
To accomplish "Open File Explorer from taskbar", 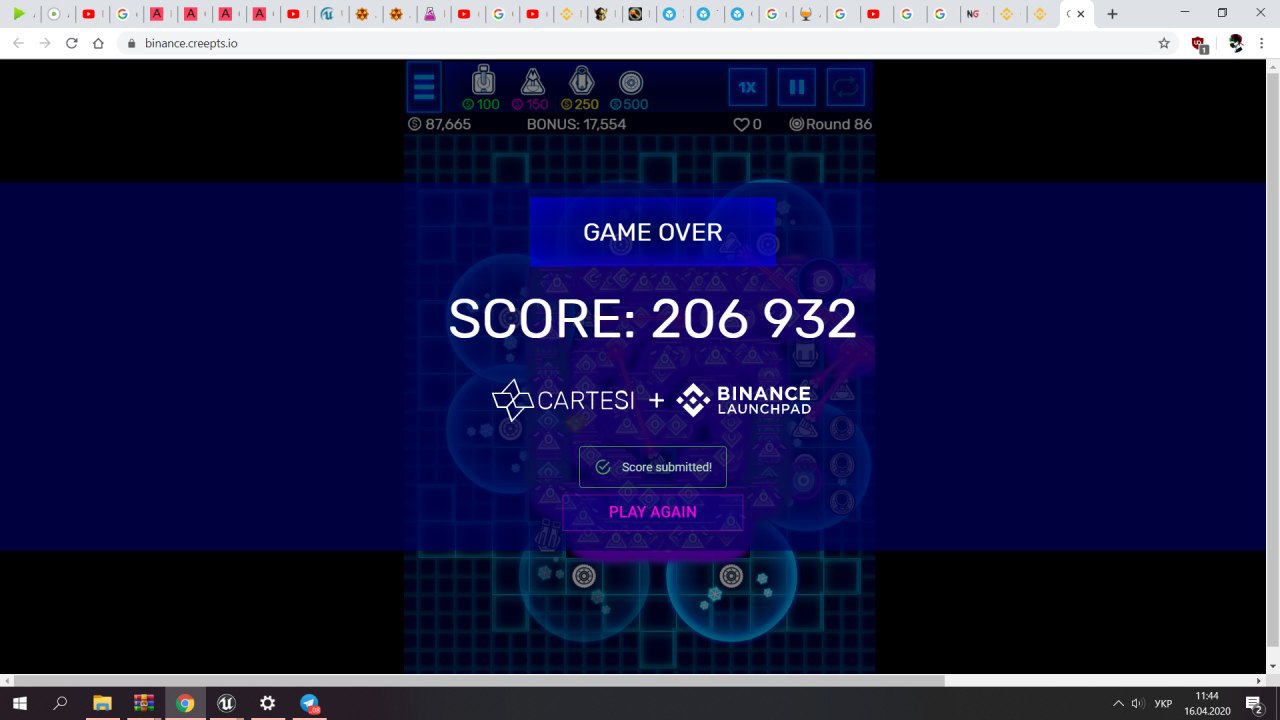I will (102, 703).
